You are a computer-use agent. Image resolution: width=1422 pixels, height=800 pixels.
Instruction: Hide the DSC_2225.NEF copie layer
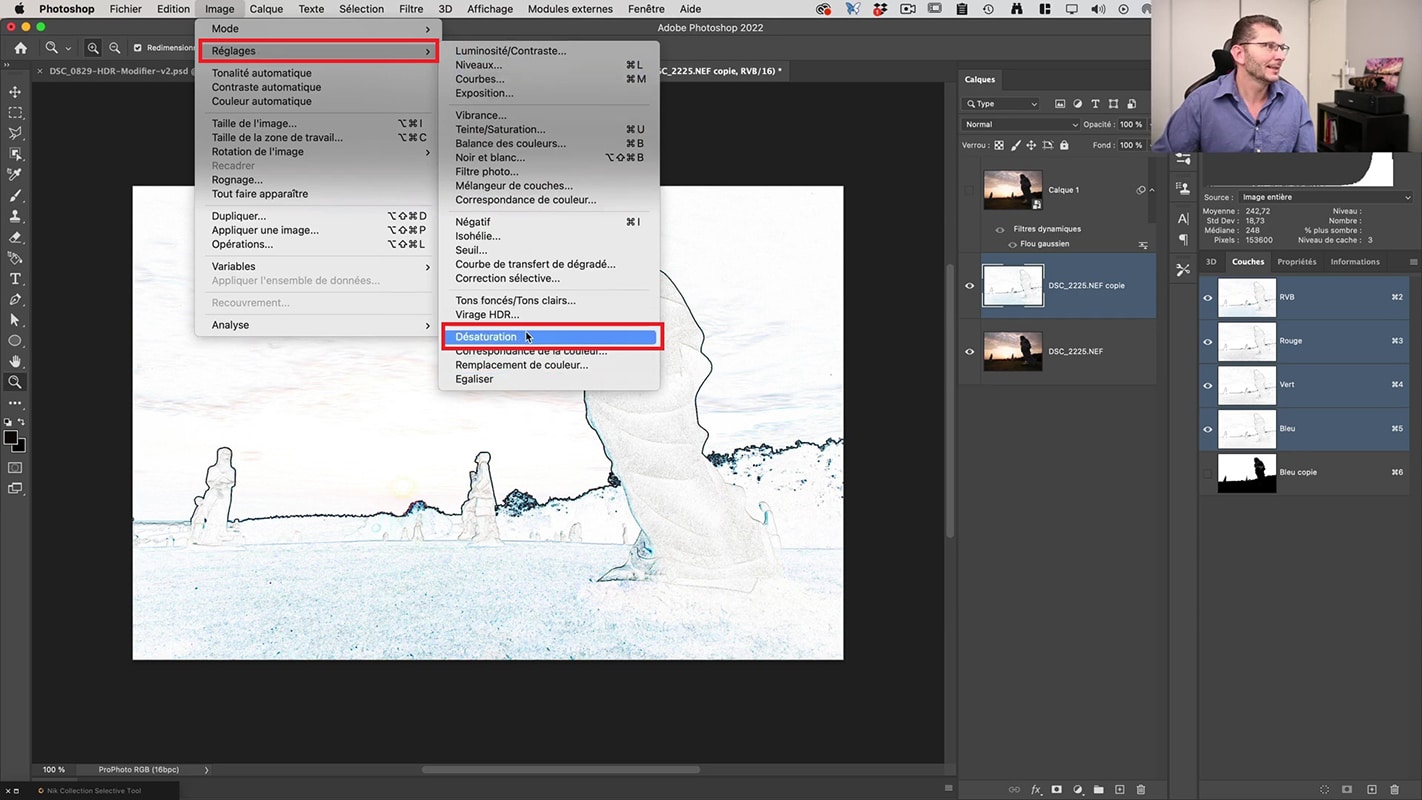[x=969, y=286]
